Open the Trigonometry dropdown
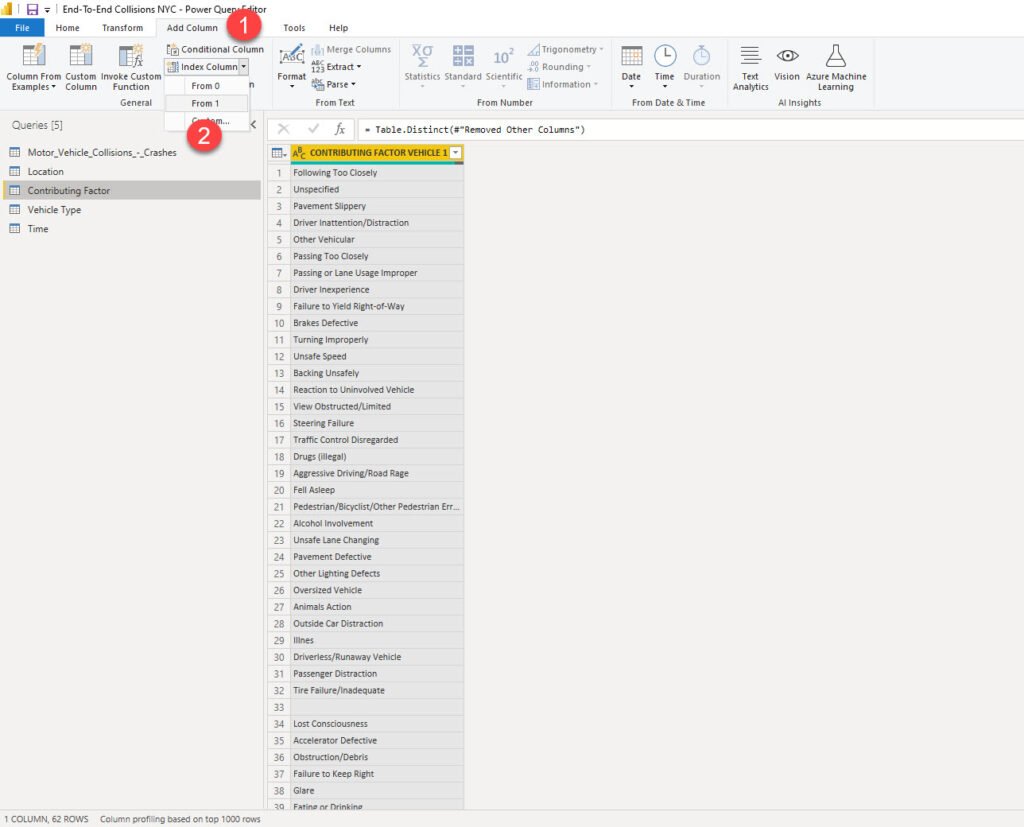This screenshot has height=827, width=1024. click(566, 49)
